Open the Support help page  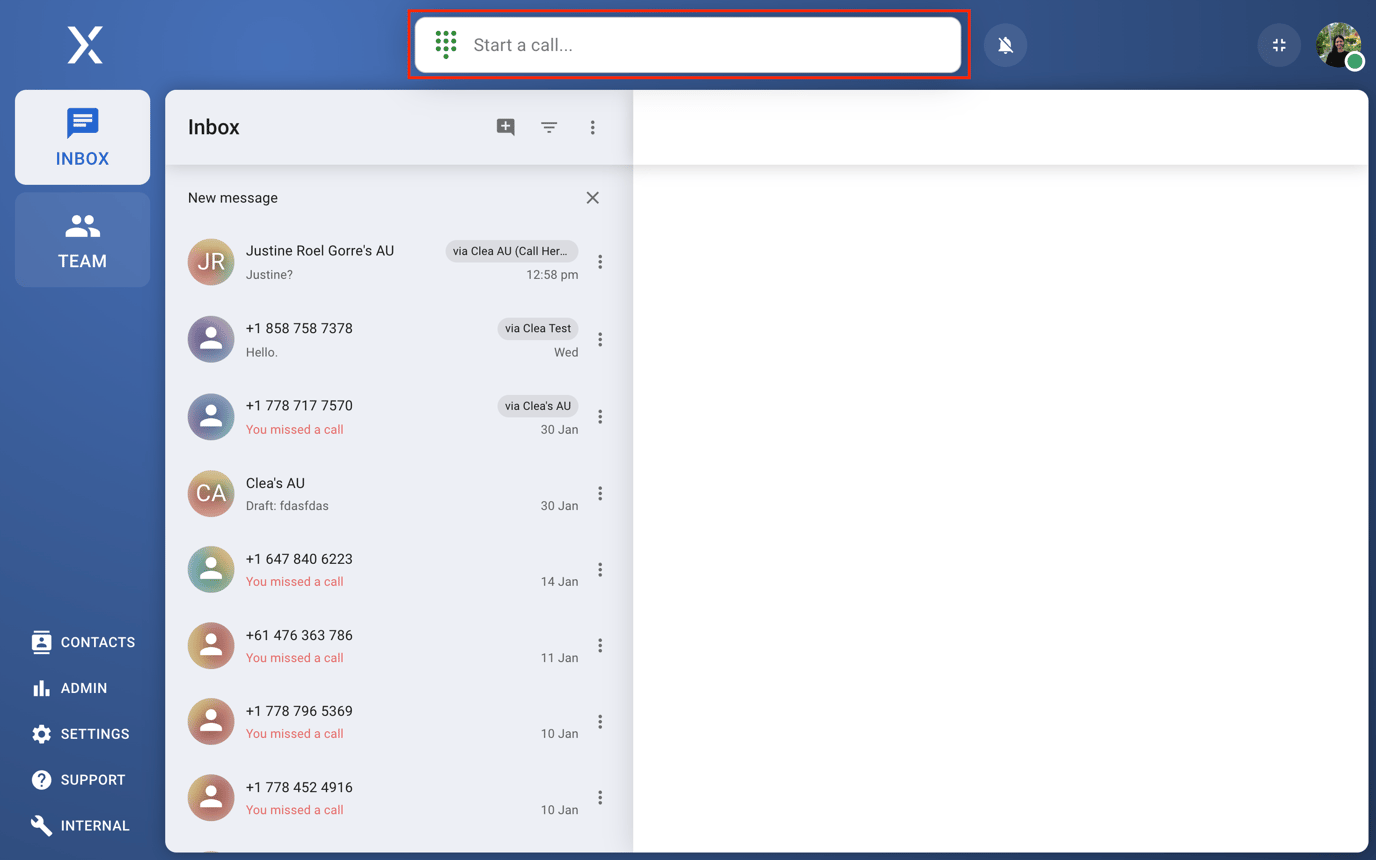click(78, 780)
